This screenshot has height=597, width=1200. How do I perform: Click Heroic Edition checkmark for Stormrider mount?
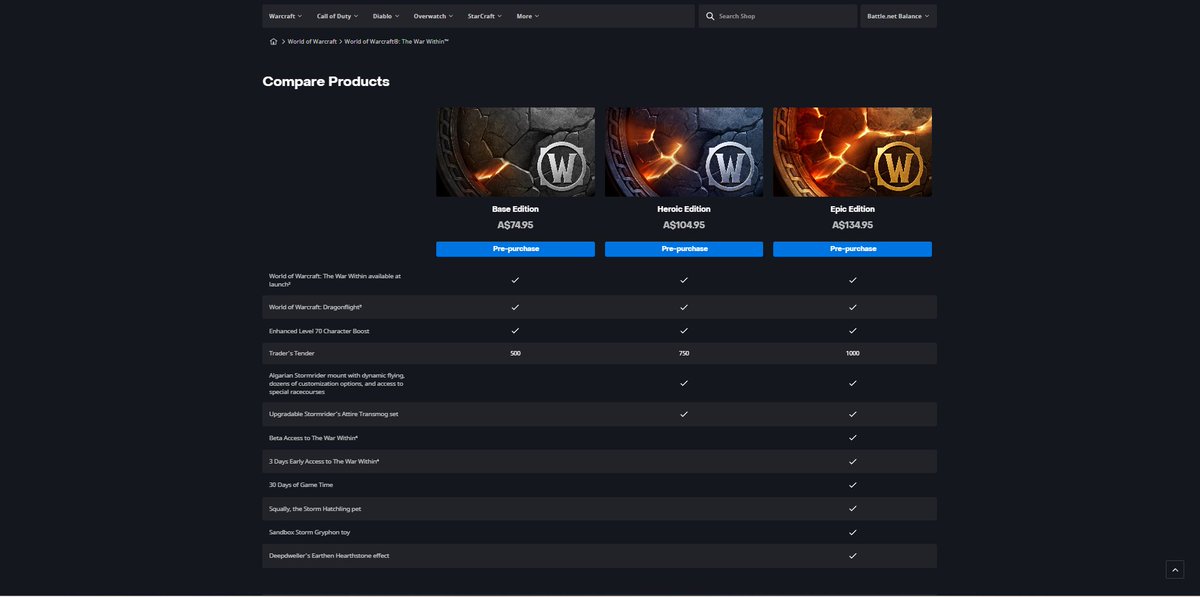(684, 383)
